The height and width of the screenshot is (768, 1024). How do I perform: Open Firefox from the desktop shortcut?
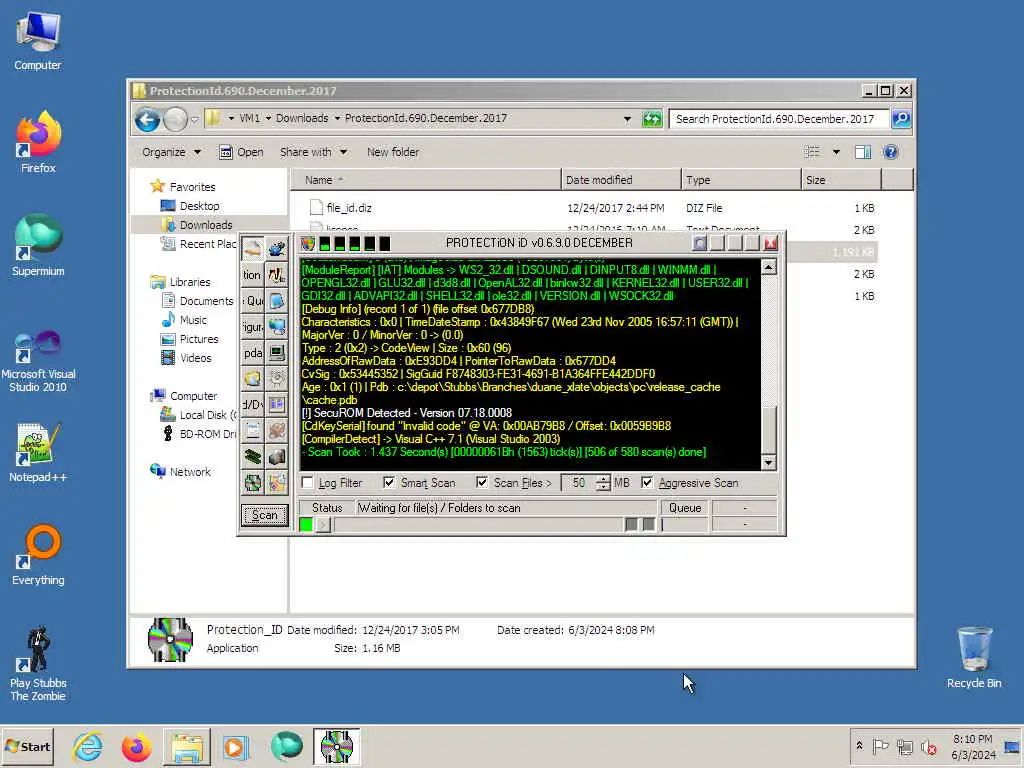tap(38, 142)
